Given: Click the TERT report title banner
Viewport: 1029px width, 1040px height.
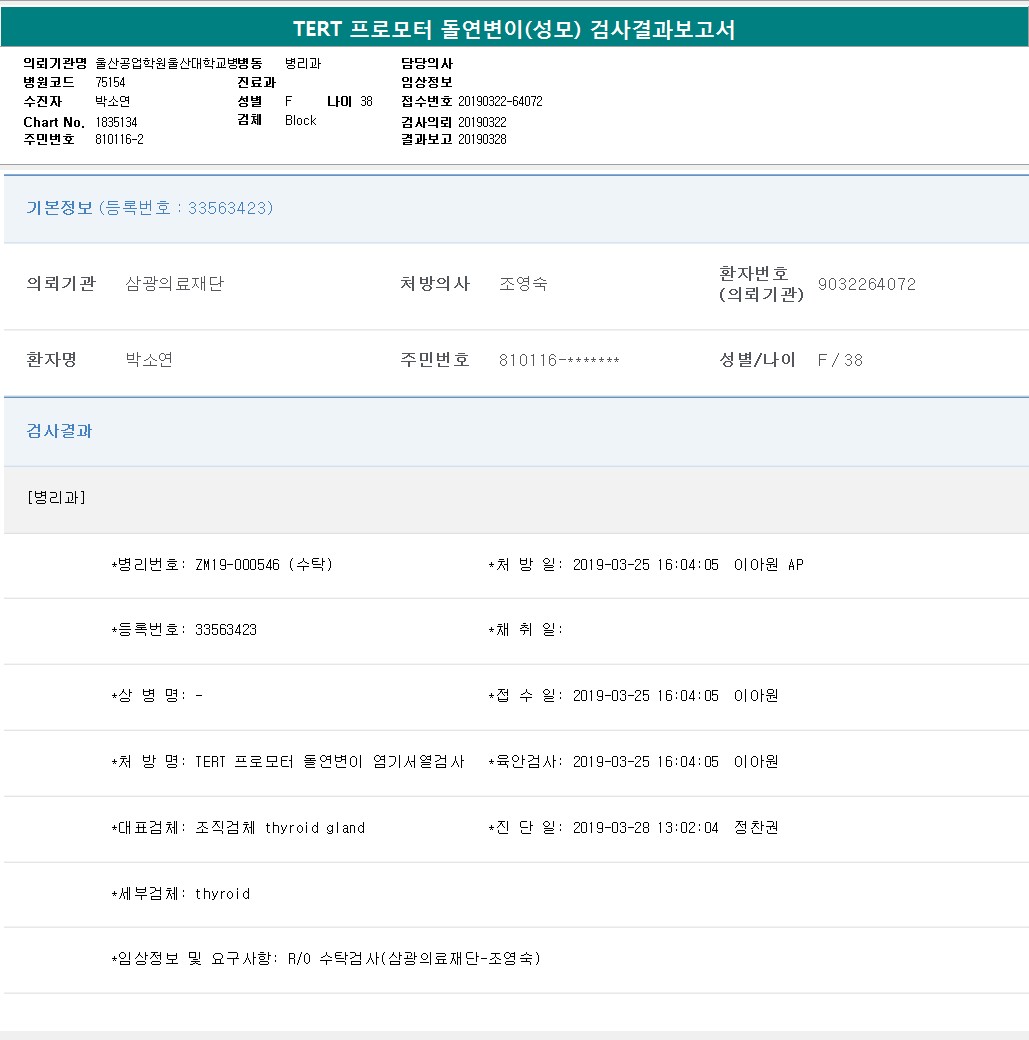Looking at the screenshot, I should point(514,29).
